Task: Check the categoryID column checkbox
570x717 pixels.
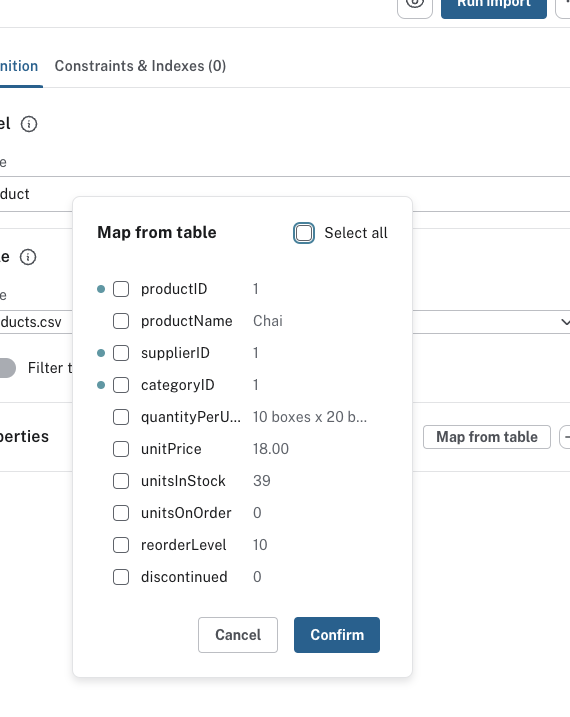Action: [x=121, y=385]
